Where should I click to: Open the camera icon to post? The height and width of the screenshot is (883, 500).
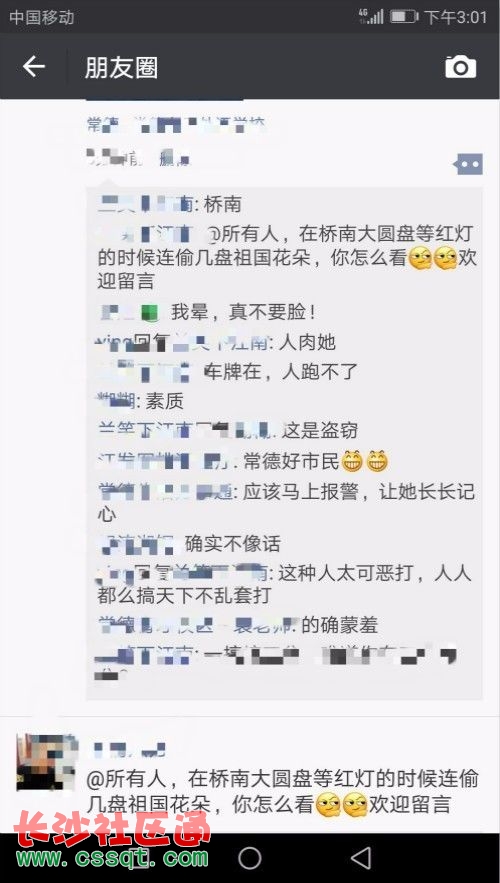click(461, 67)
